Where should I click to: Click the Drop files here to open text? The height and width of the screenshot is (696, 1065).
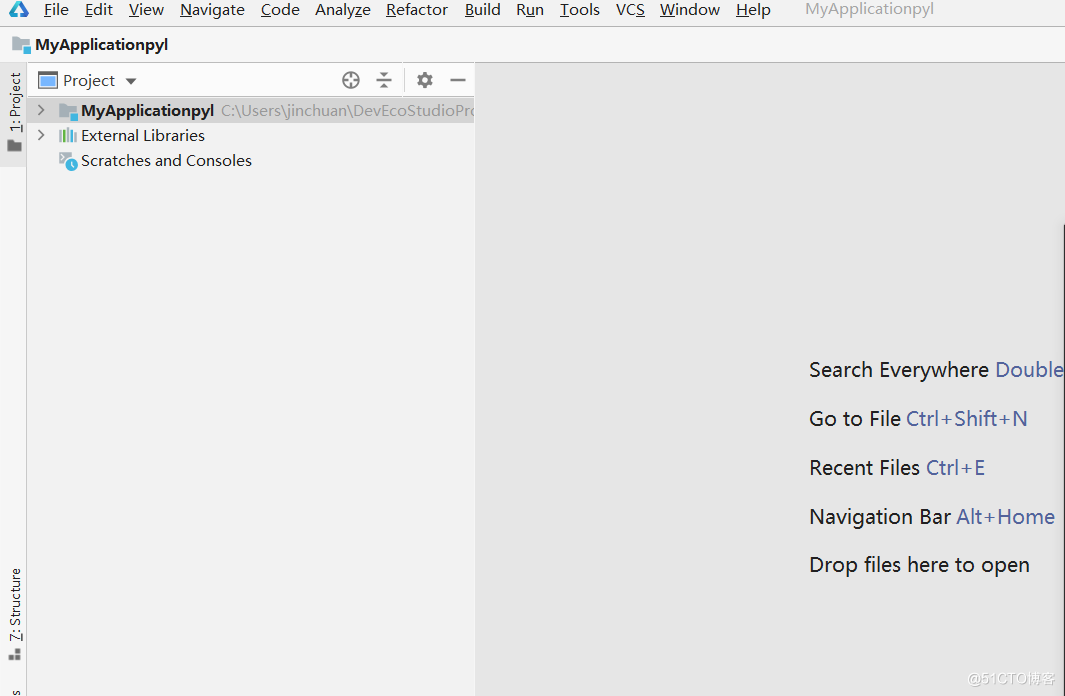(919, 565)
